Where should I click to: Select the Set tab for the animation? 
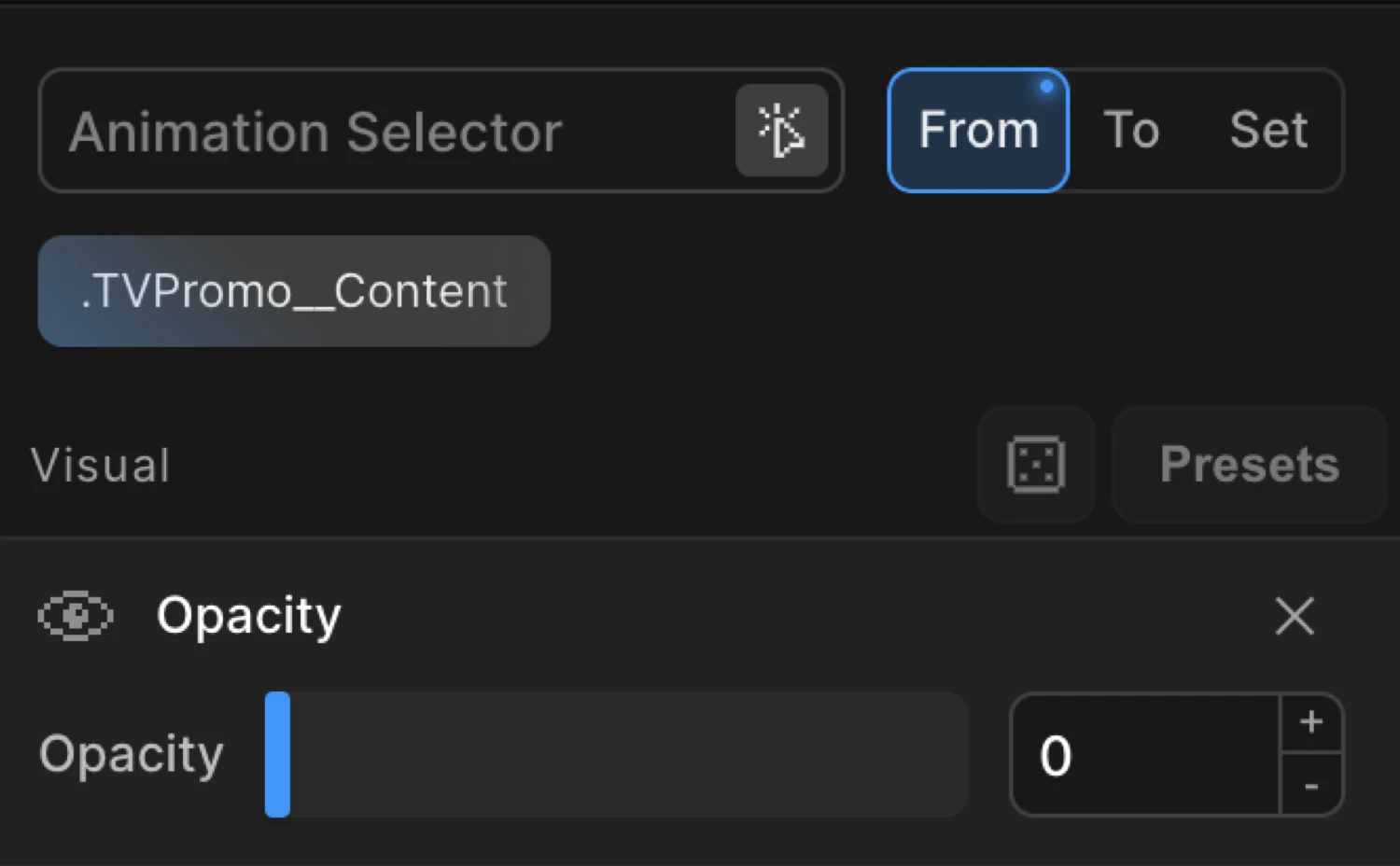click(x=1268, y=130)
